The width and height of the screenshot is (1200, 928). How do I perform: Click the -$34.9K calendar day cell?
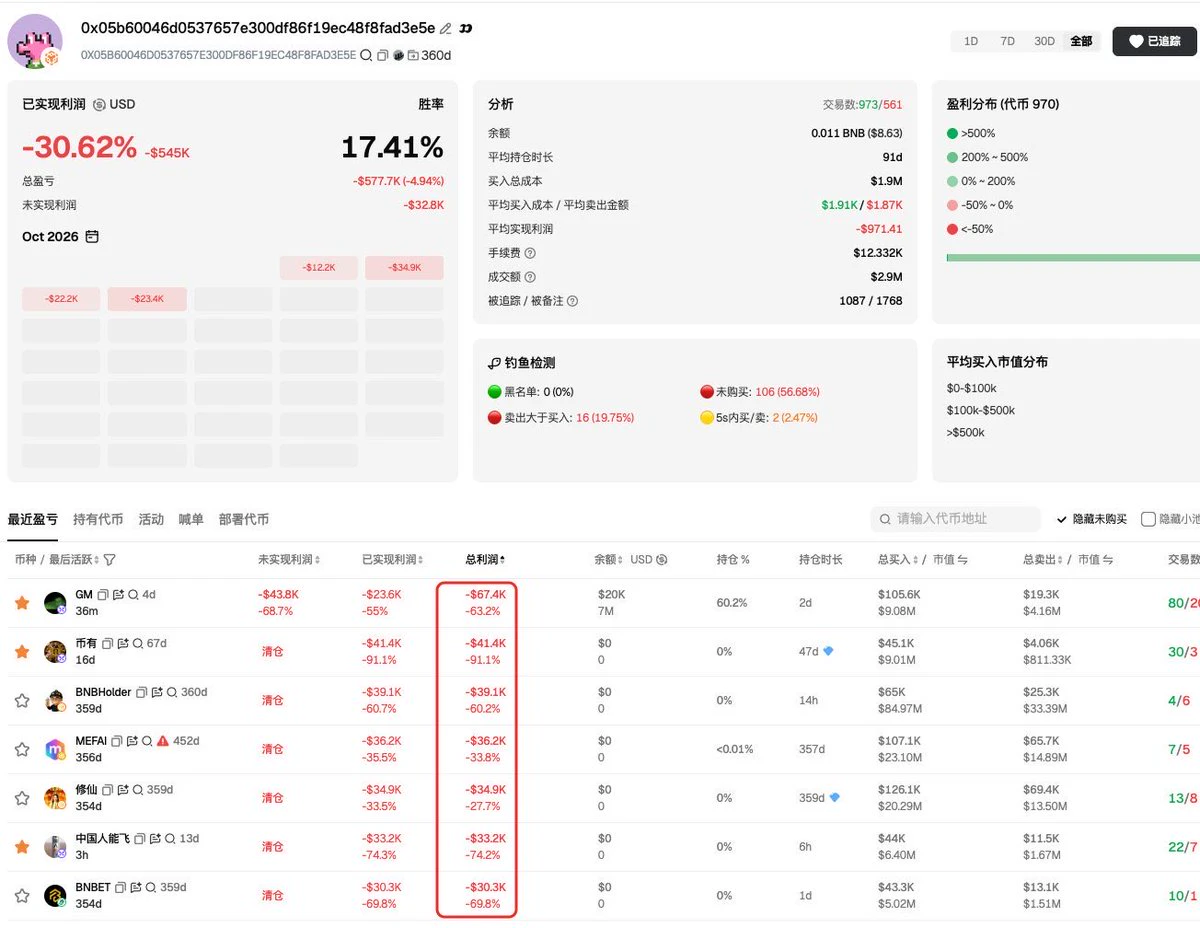(x=404, y=268)
